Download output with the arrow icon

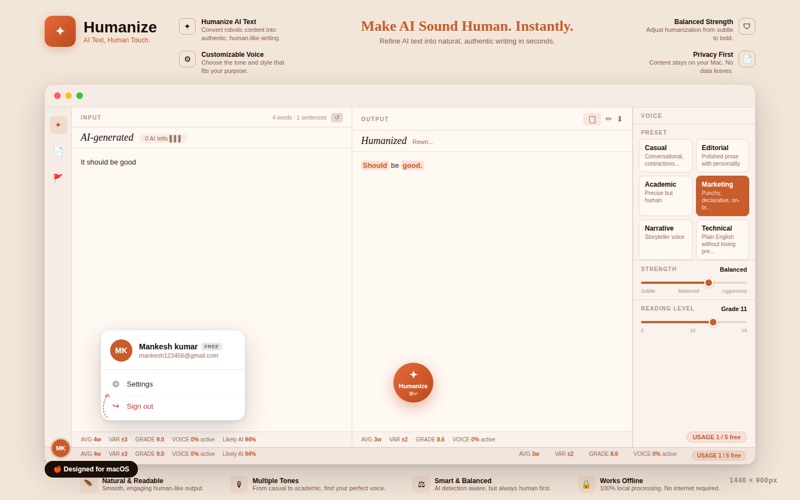tap(620, 119)
